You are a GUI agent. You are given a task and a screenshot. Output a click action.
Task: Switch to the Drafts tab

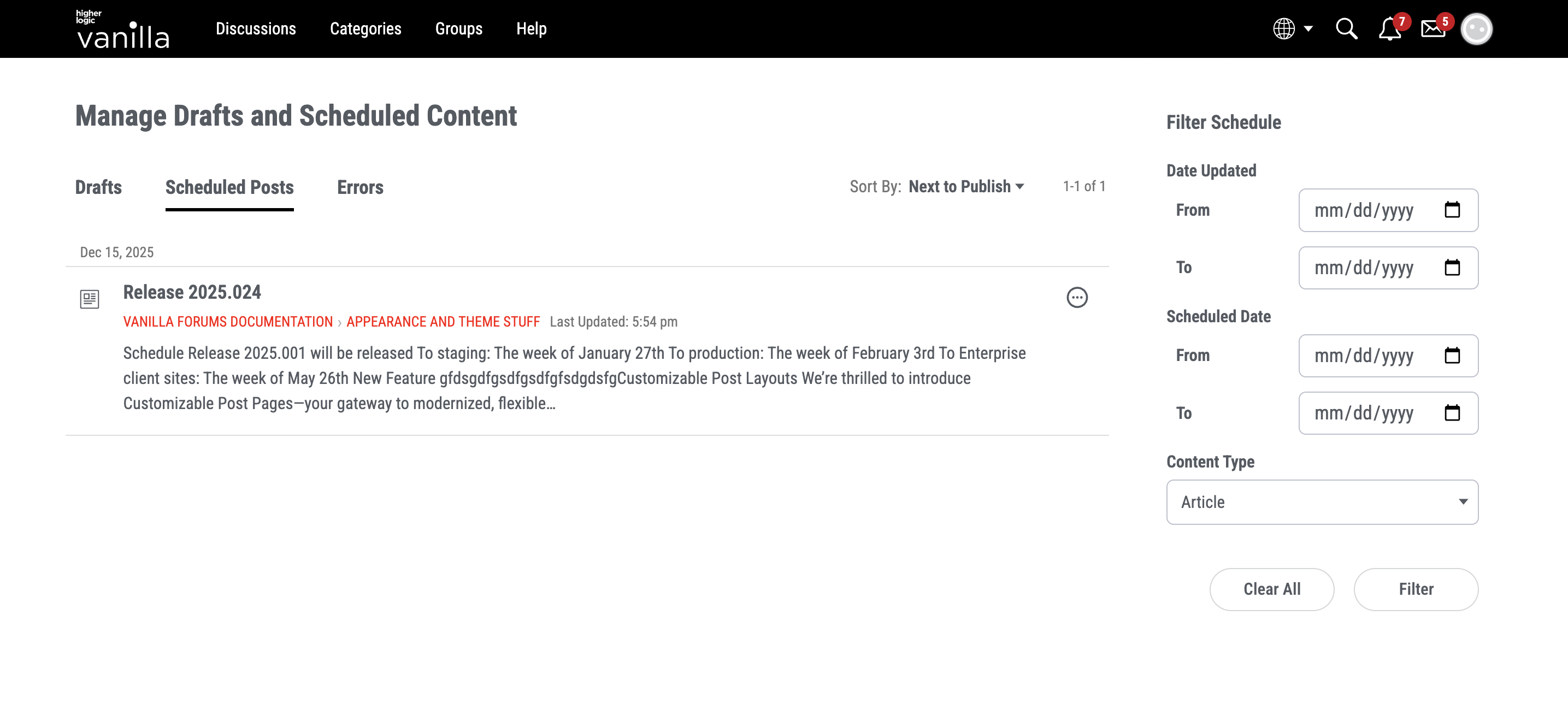point(98,187)
